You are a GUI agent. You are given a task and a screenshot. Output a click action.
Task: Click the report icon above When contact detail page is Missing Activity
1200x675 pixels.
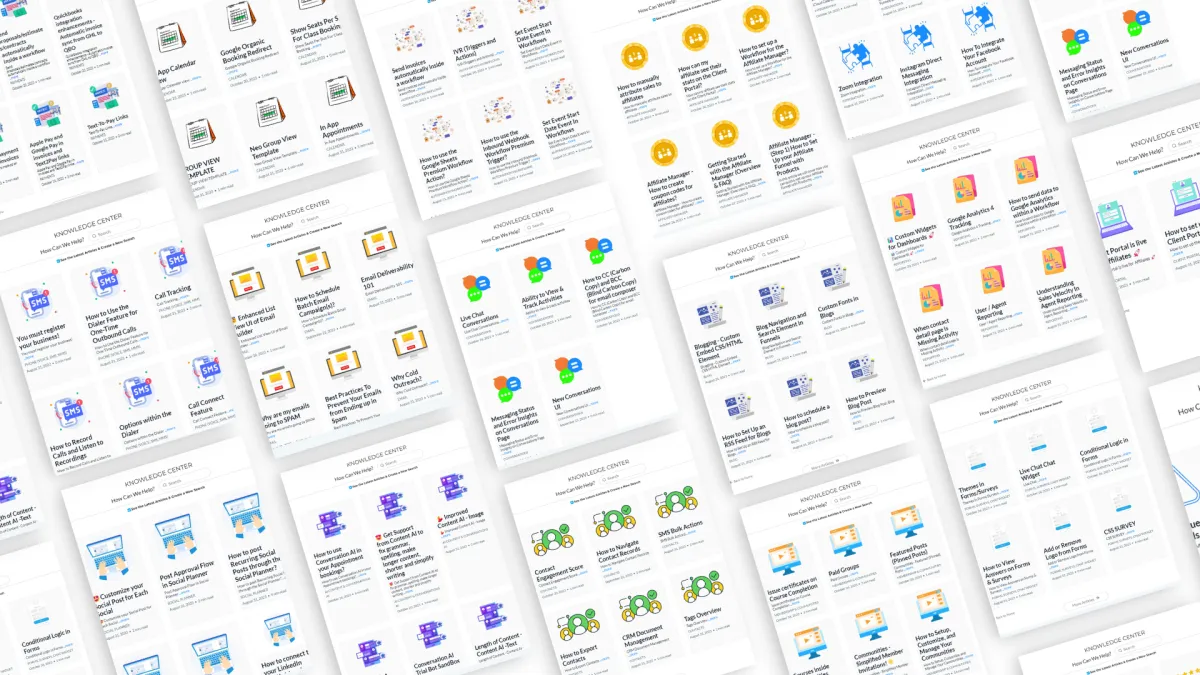point(932,300)
